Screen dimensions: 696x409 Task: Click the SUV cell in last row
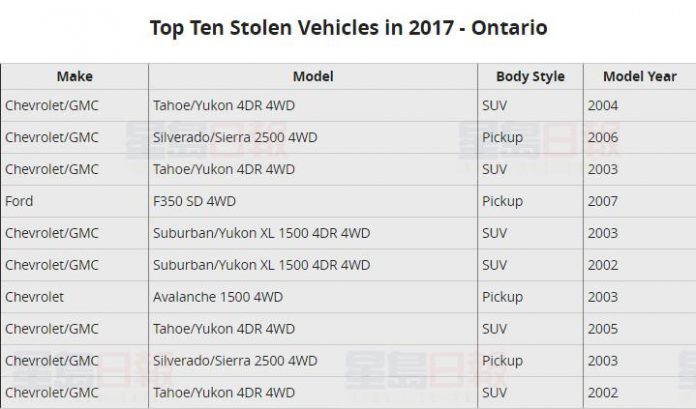[530, 393]
